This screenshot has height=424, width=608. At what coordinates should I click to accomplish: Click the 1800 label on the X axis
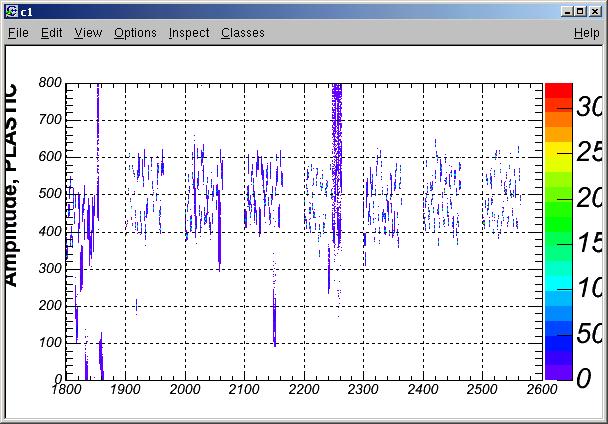(66, 389)
